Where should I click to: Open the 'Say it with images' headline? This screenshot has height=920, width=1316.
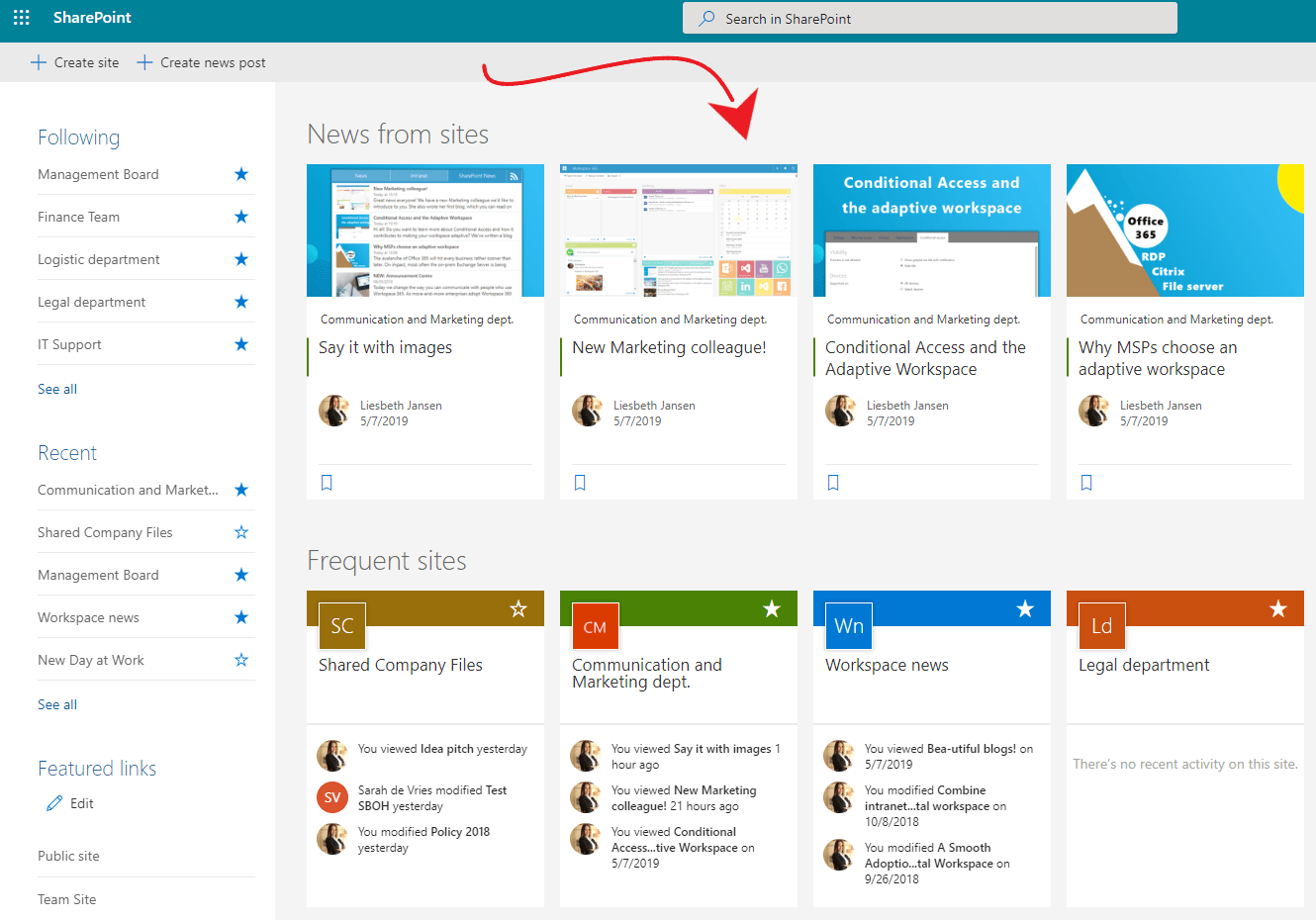pos(385,347)
